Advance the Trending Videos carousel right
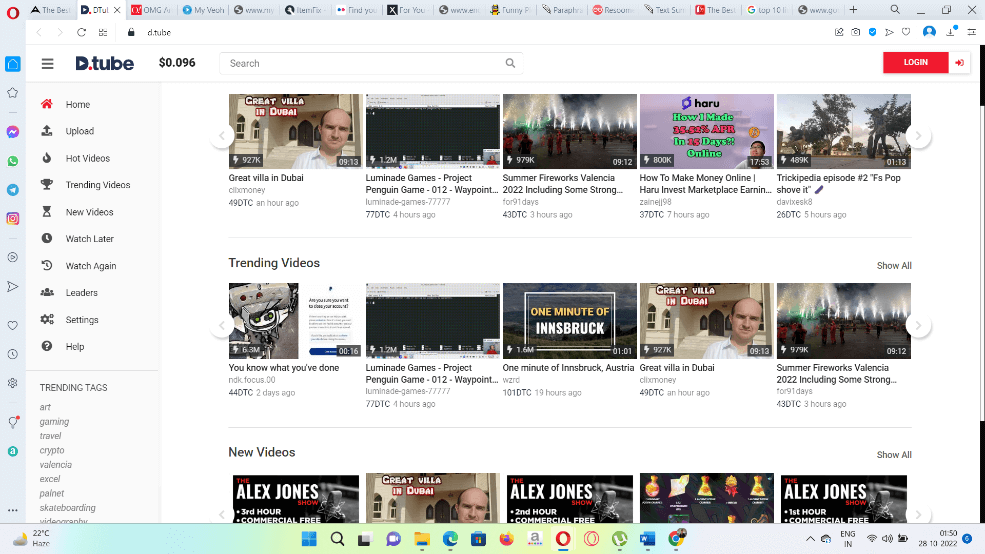The width and height of the screenshot is (985, 554). click(918, 325)
